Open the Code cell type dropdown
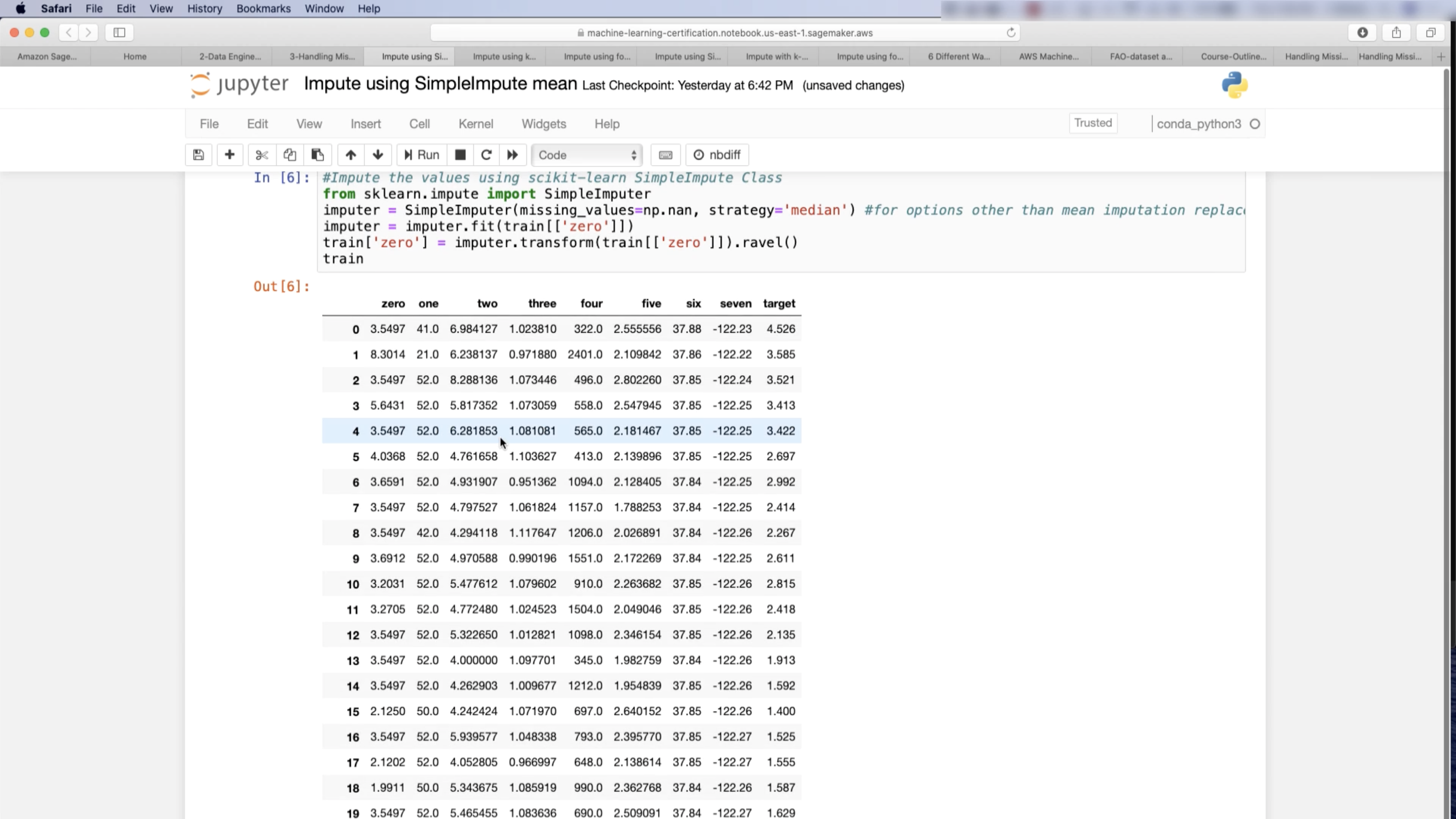The height and width of the screenshot is (819, 1456). [x=587, y=155]
